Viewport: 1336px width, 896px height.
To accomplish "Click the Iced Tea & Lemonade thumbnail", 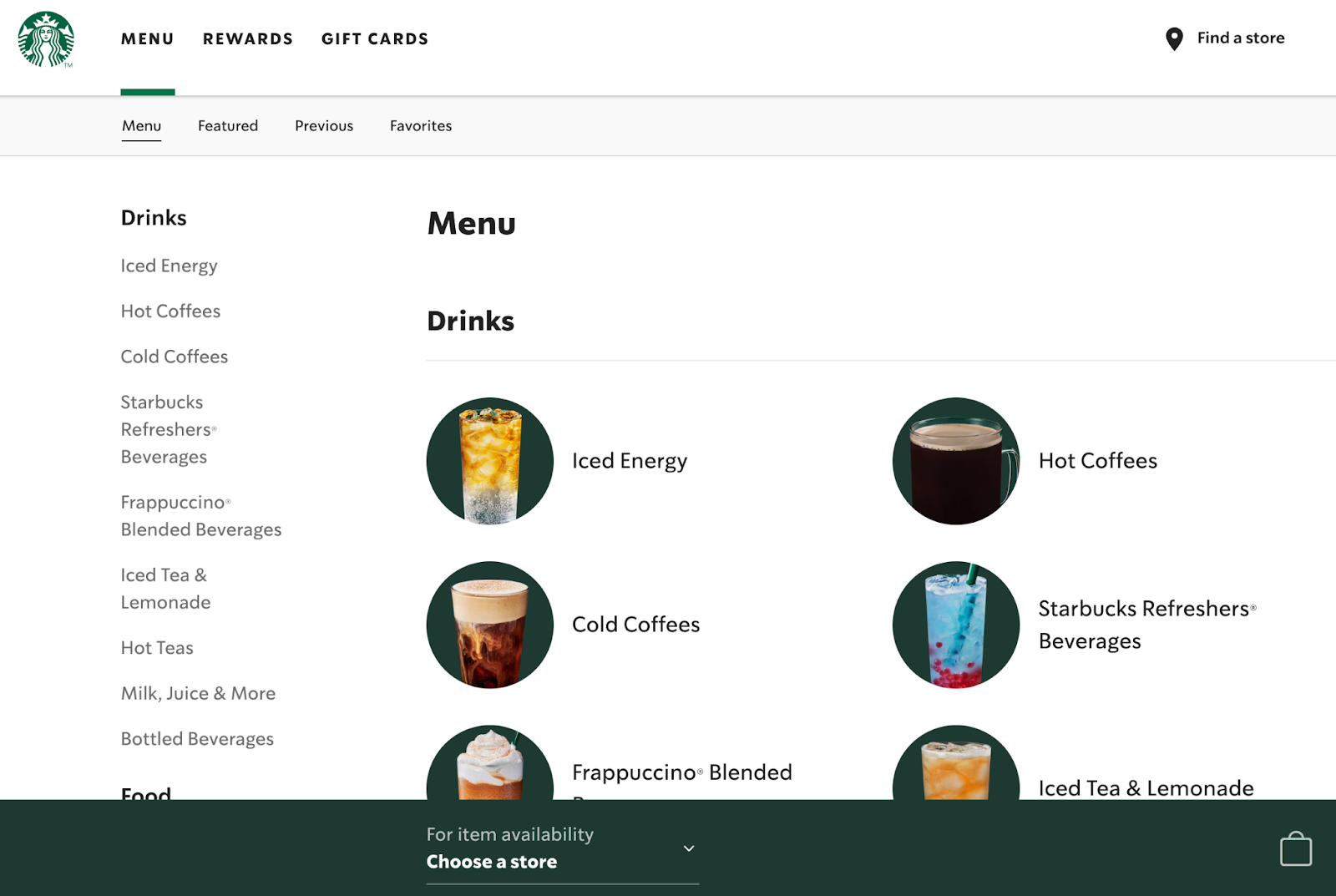I will pos(956,762).
